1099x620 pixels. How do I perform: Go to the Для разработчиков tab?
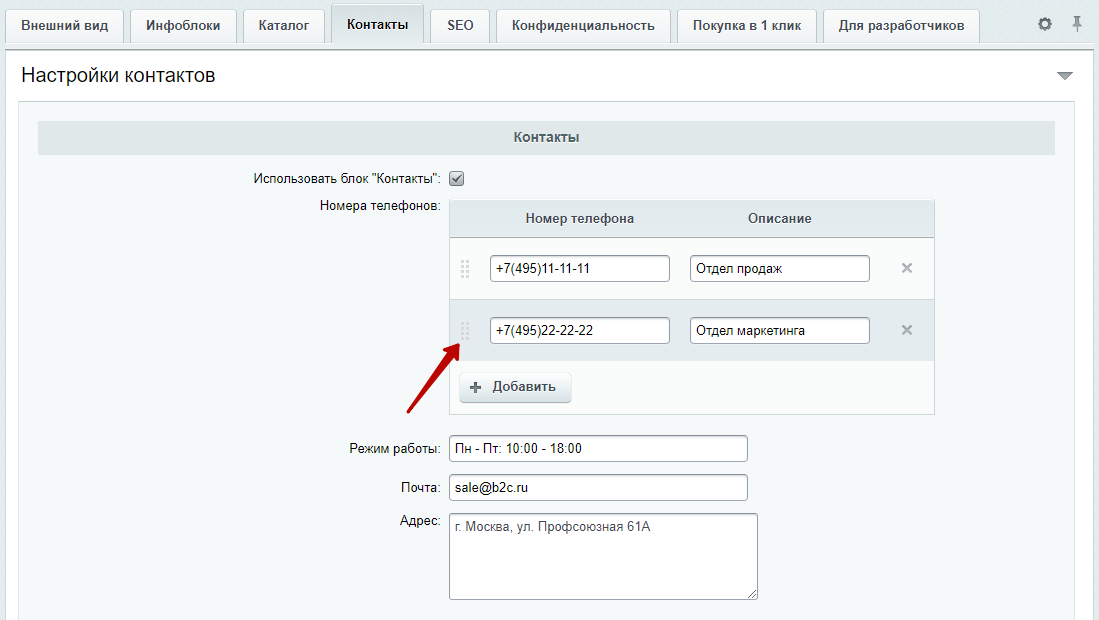(x=901, y=26)
